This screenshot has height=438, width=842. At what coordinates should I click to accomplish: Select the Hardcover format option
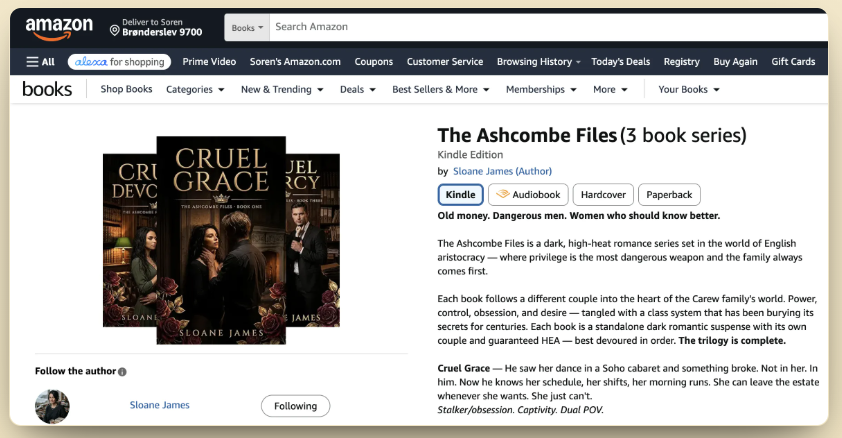[603, 194]
